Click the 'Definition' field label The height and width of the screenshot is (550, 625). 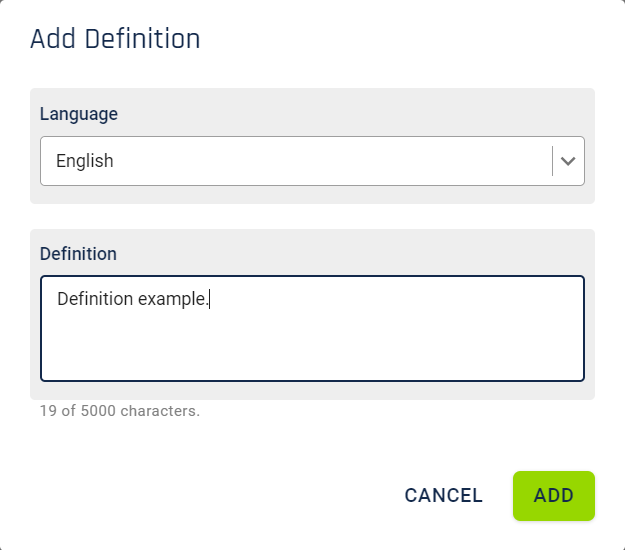[78, 254]
